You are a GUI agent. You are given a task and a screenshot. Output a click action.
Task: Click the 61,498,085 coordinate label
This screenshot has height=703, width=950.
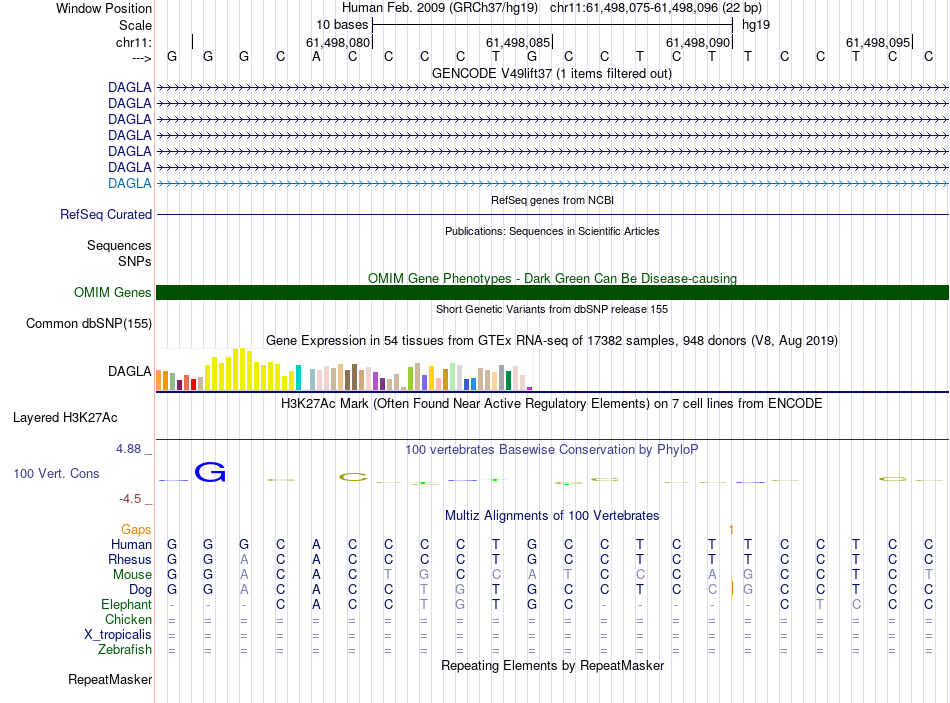[518, 42]
